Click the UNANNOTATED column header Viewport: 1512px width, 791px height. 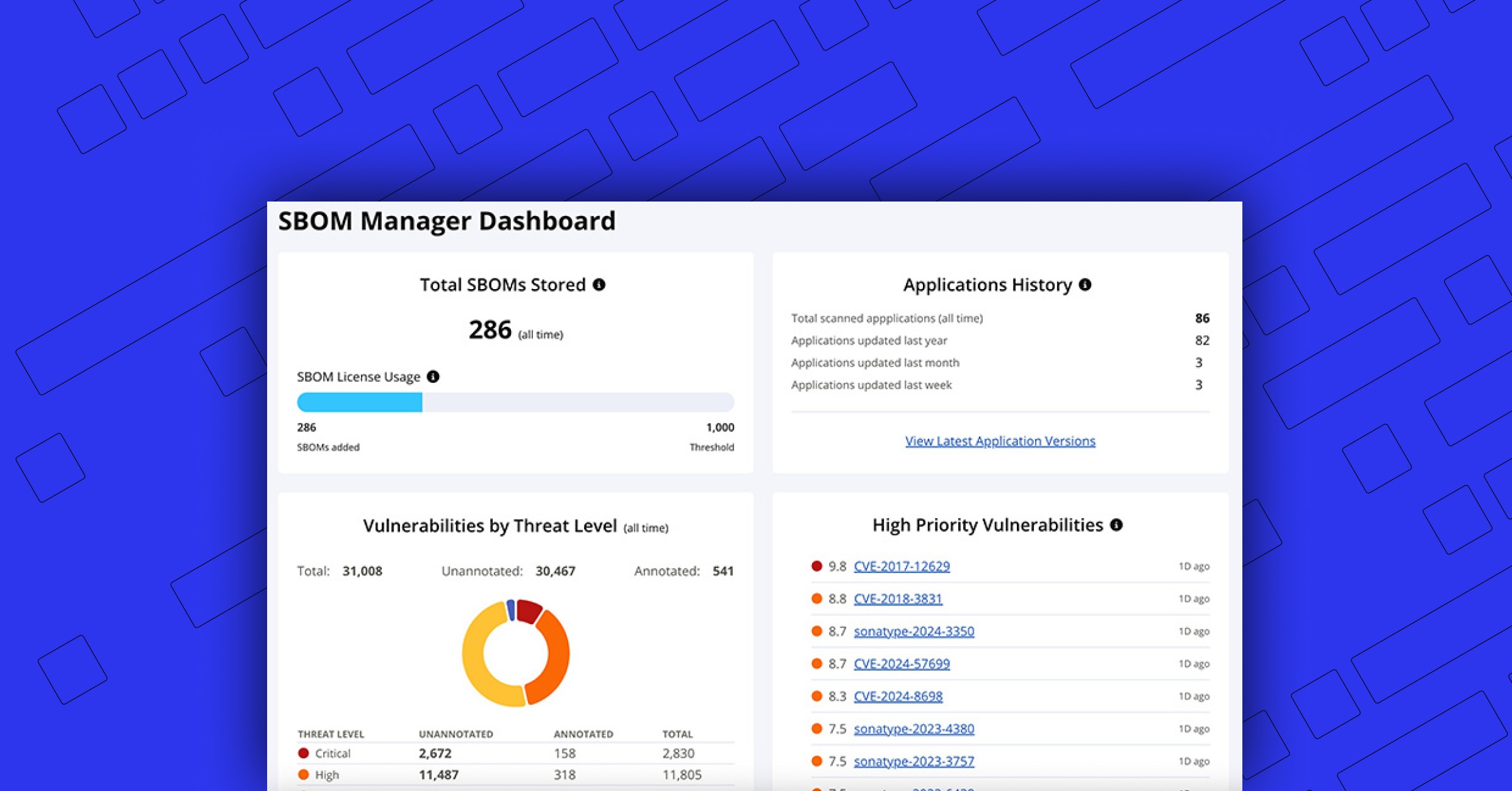coord(456,734)
